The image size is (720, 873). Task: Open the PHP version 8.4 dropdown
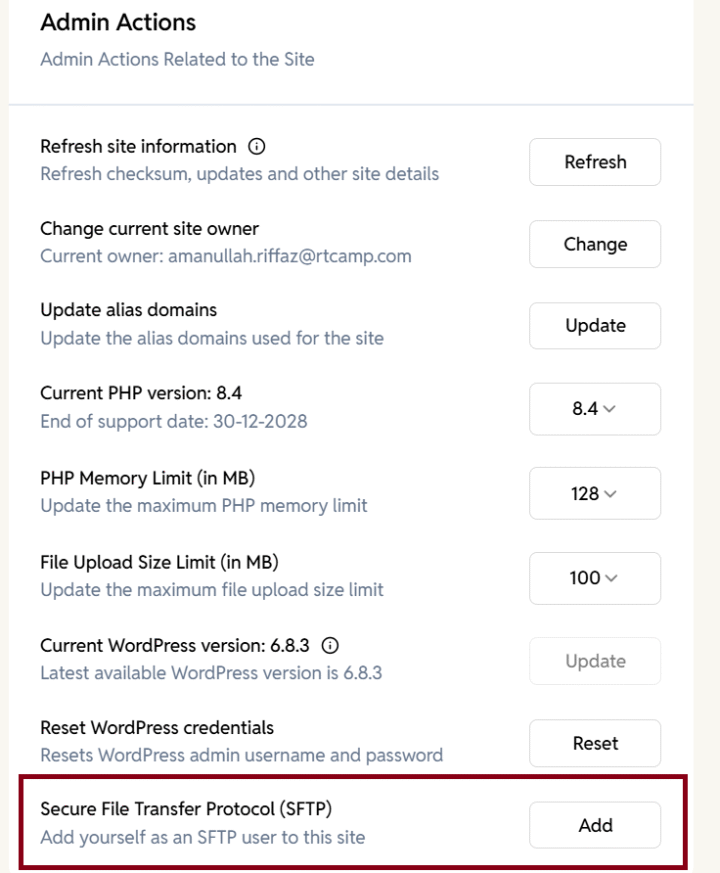tap(595, 409)
